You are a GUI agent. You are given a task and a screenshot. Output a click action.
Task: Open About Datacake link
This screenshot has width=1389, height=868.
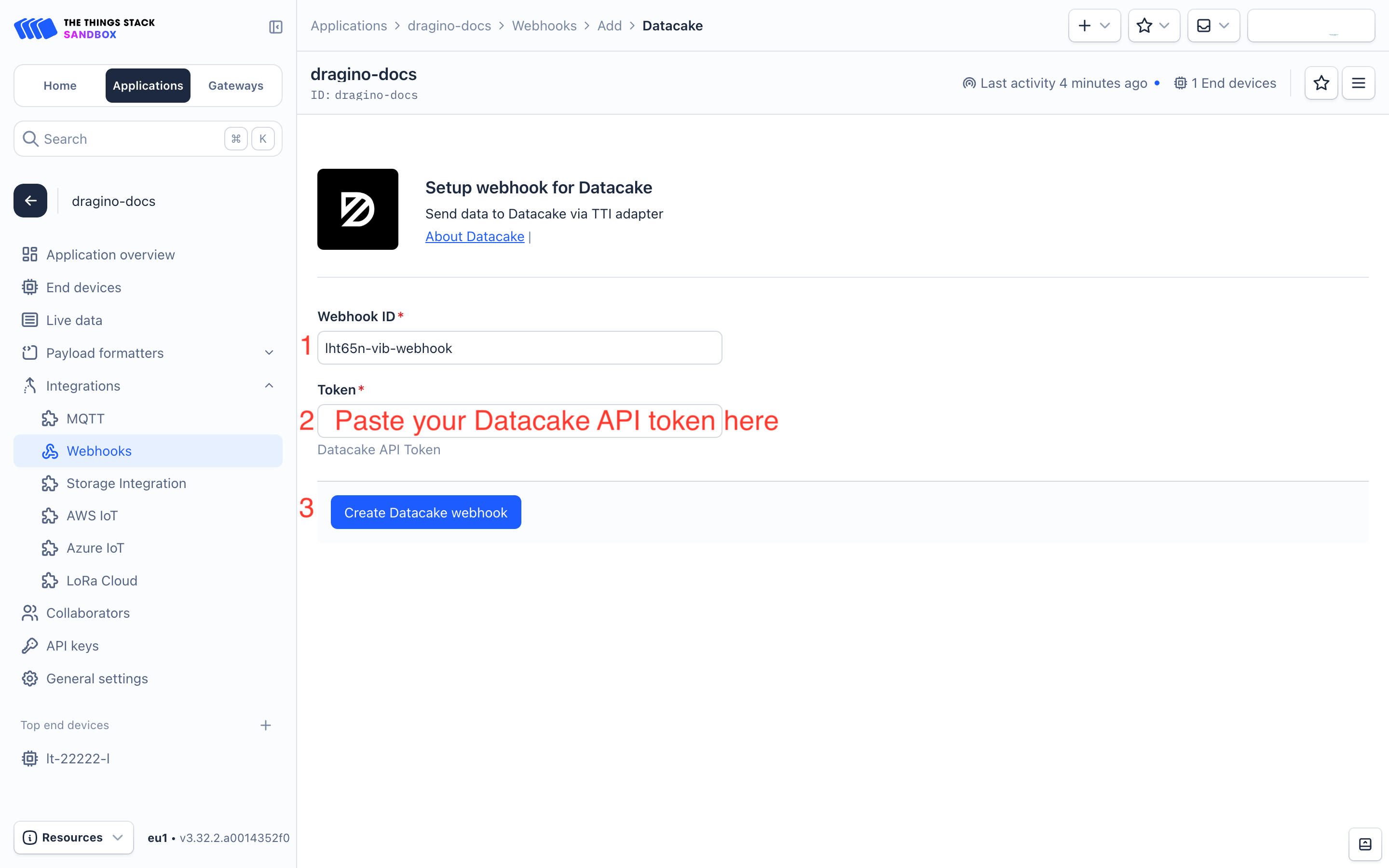475,236
